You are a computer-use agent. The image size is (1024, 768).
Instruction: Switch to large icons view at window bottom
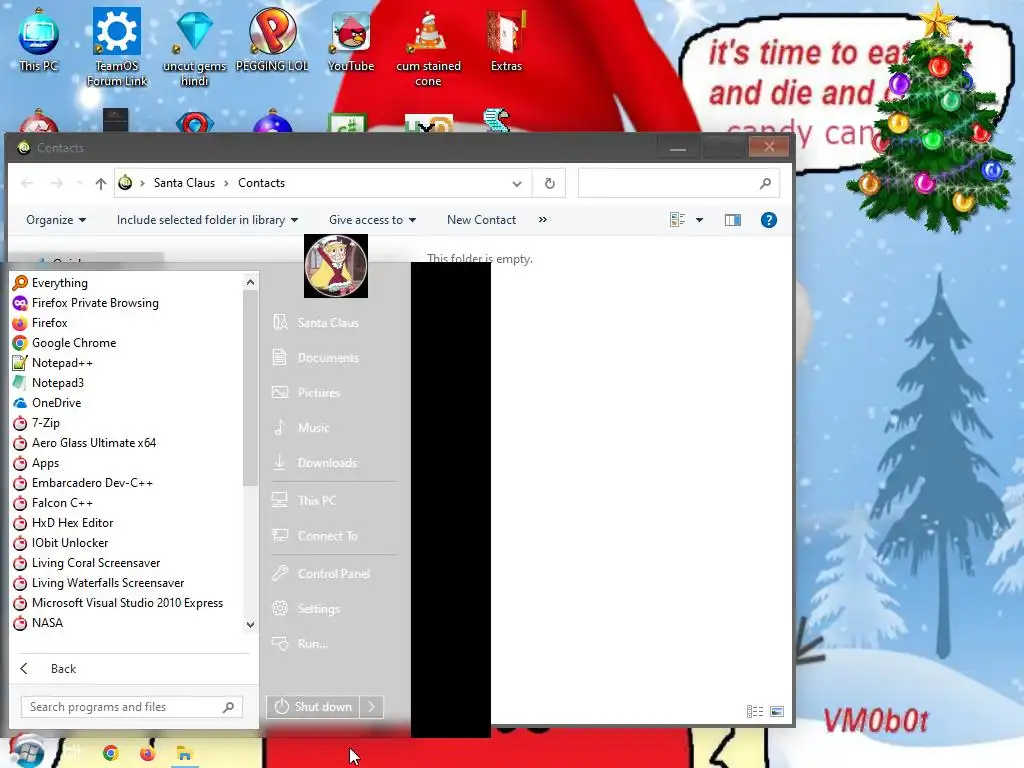[x=777, y=711]
